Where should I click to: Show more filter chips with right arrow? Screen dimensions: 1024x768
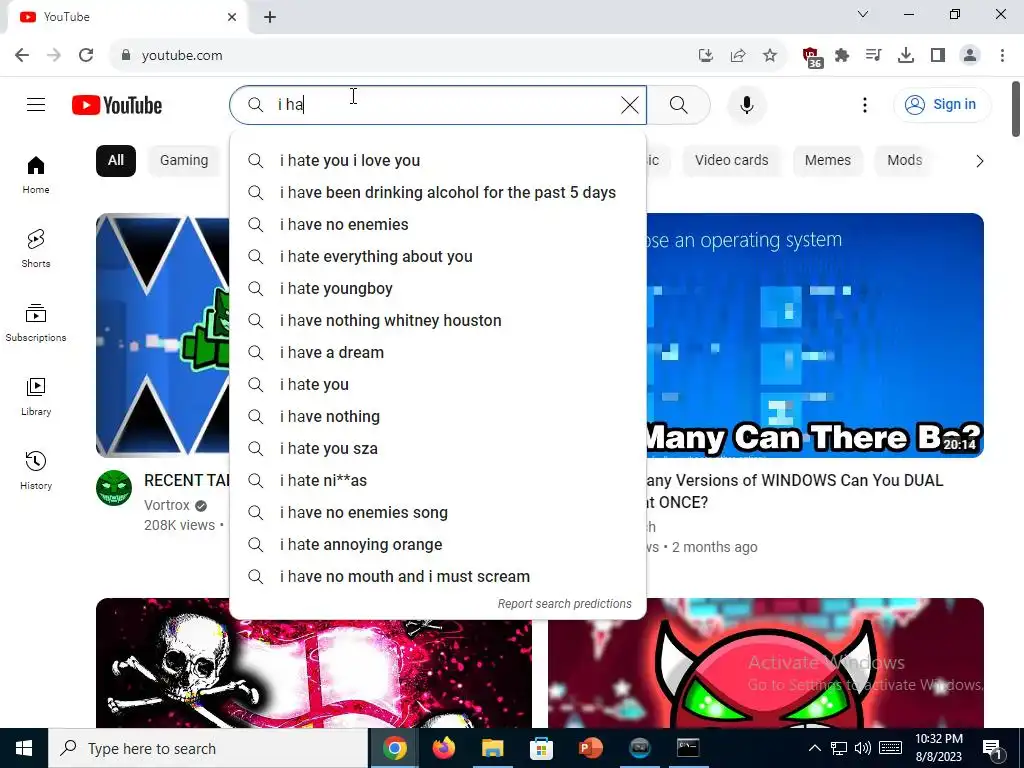979,161
